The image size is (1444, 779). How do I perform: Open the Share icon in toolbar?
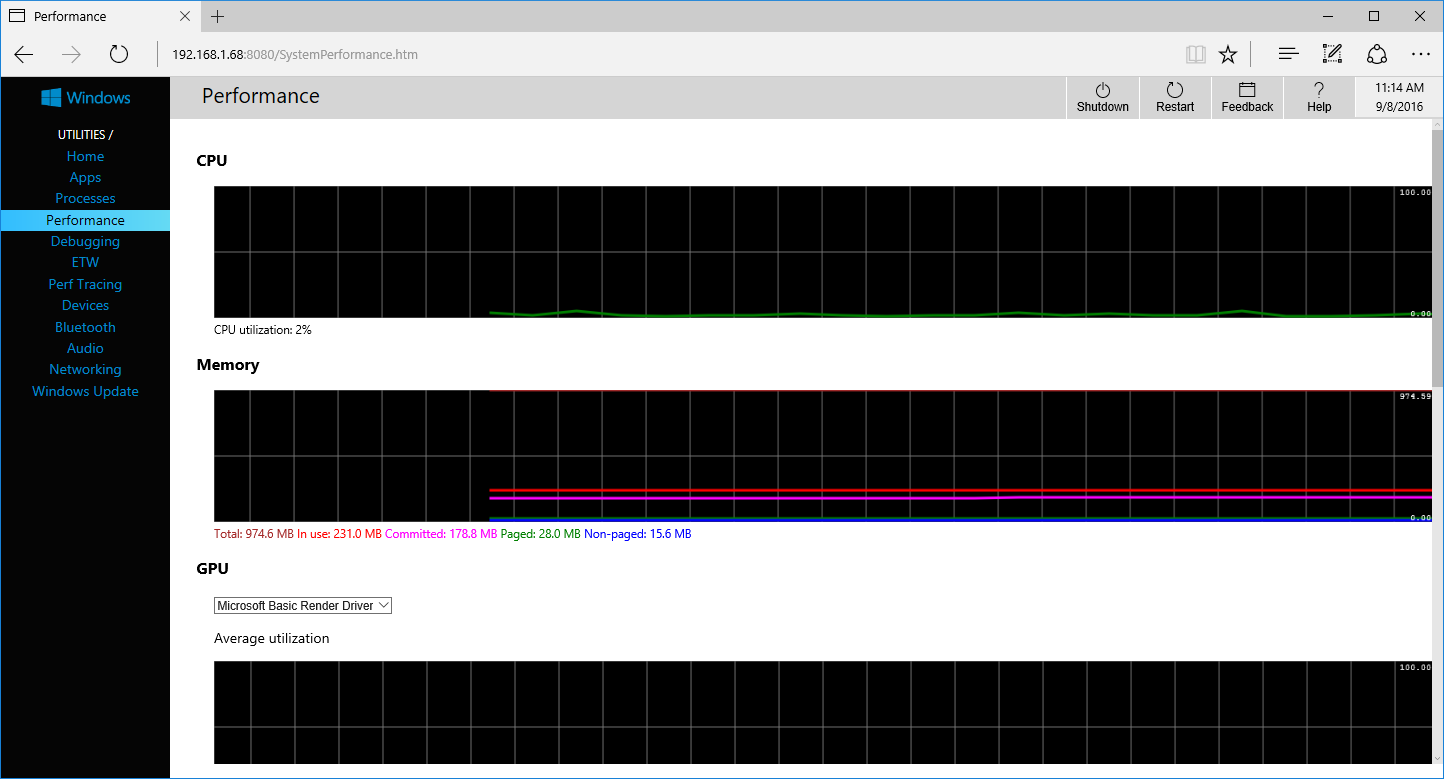tap(1377, 54)
